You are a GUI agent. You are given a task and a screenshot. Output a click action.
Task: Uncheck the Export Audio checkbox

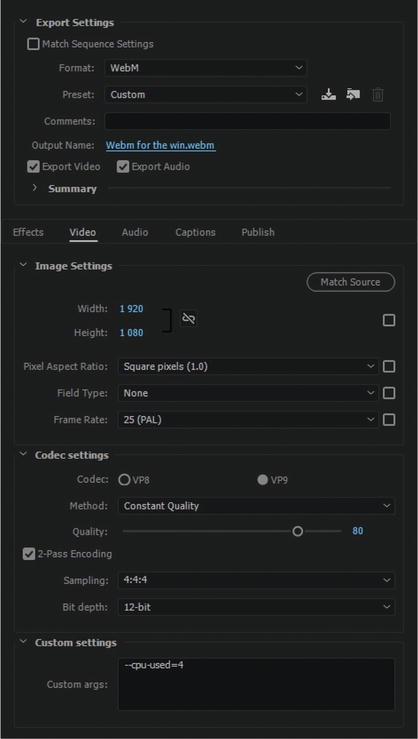click(123, 167)
